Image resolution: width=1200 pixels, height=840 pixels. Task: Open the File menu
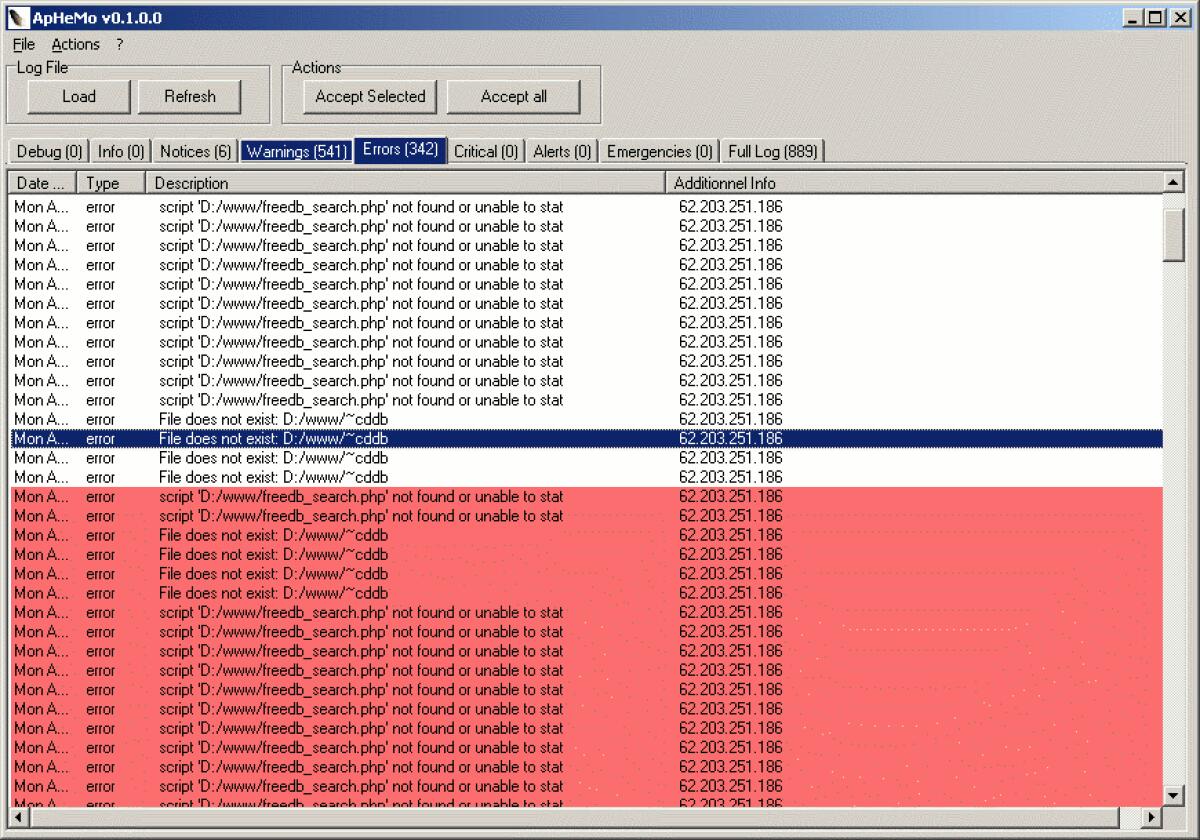click(x=22, y=44)
